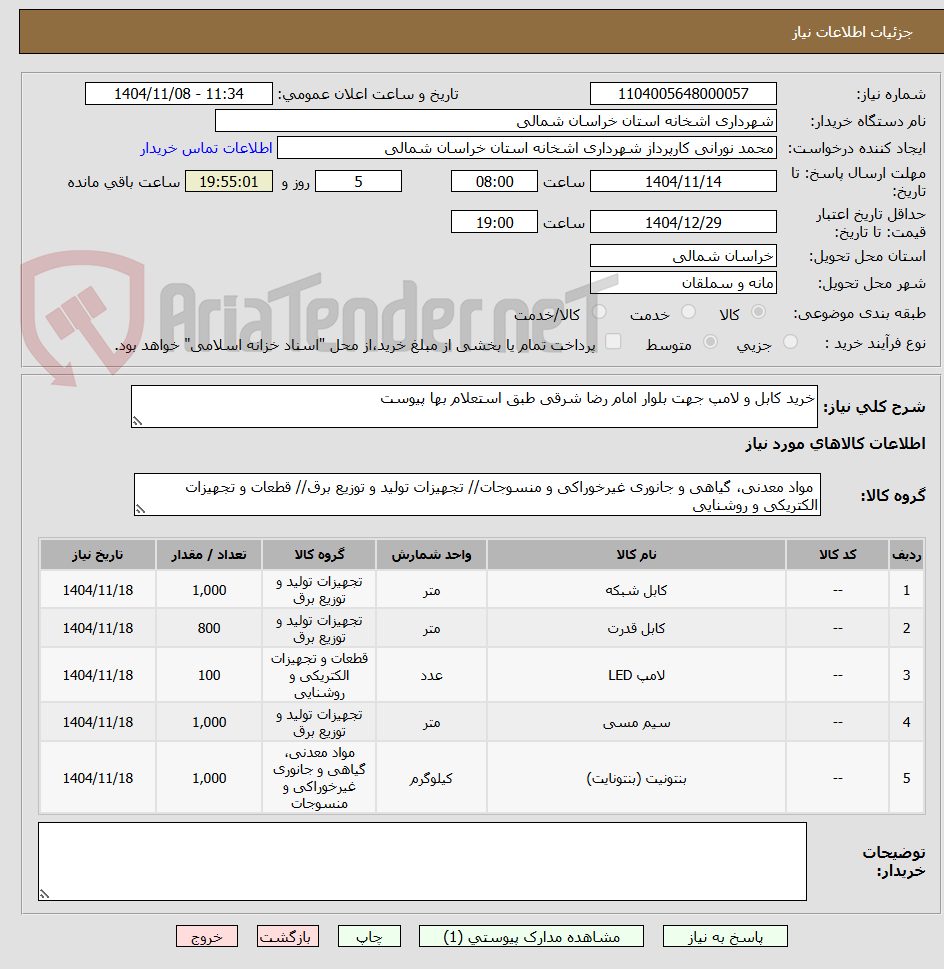Click the کد کالا column header
This screenshot has width=944, height=969.
point(838,555)
